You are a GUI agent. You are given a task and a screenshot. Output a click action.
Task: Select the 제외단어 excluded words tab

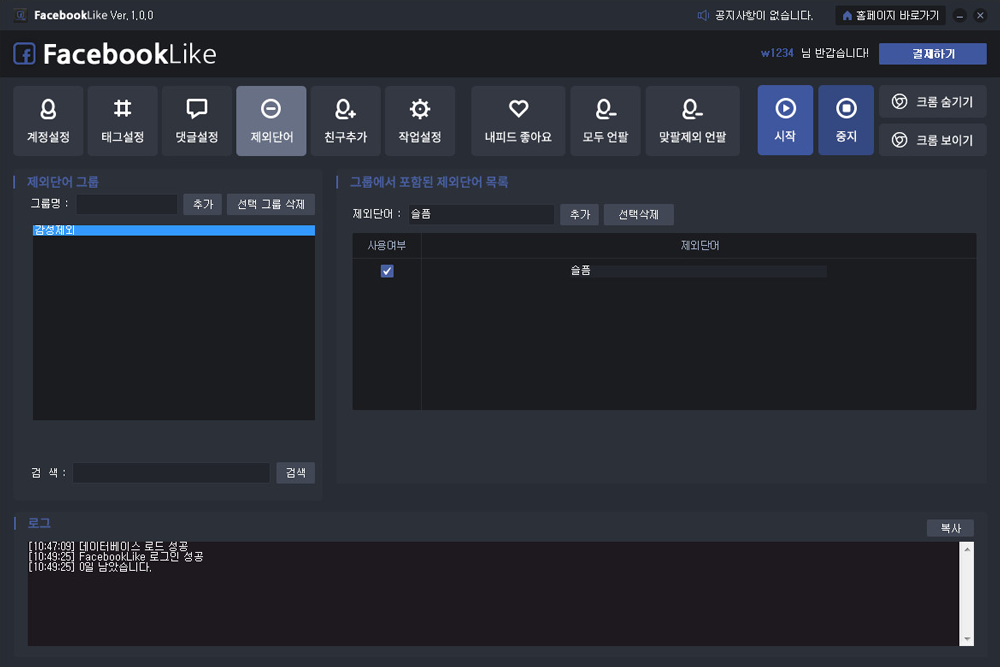click(x=271, y=121)
